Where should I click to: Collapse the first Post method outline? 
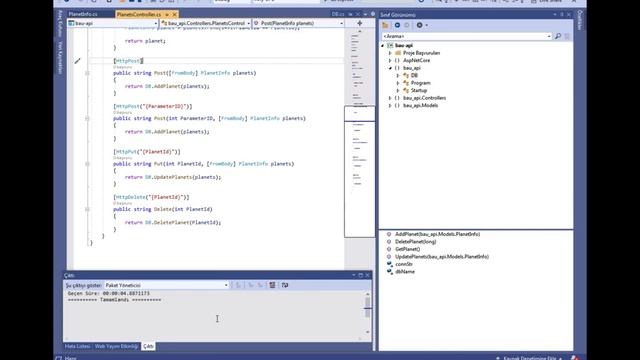tap(87, 73)
